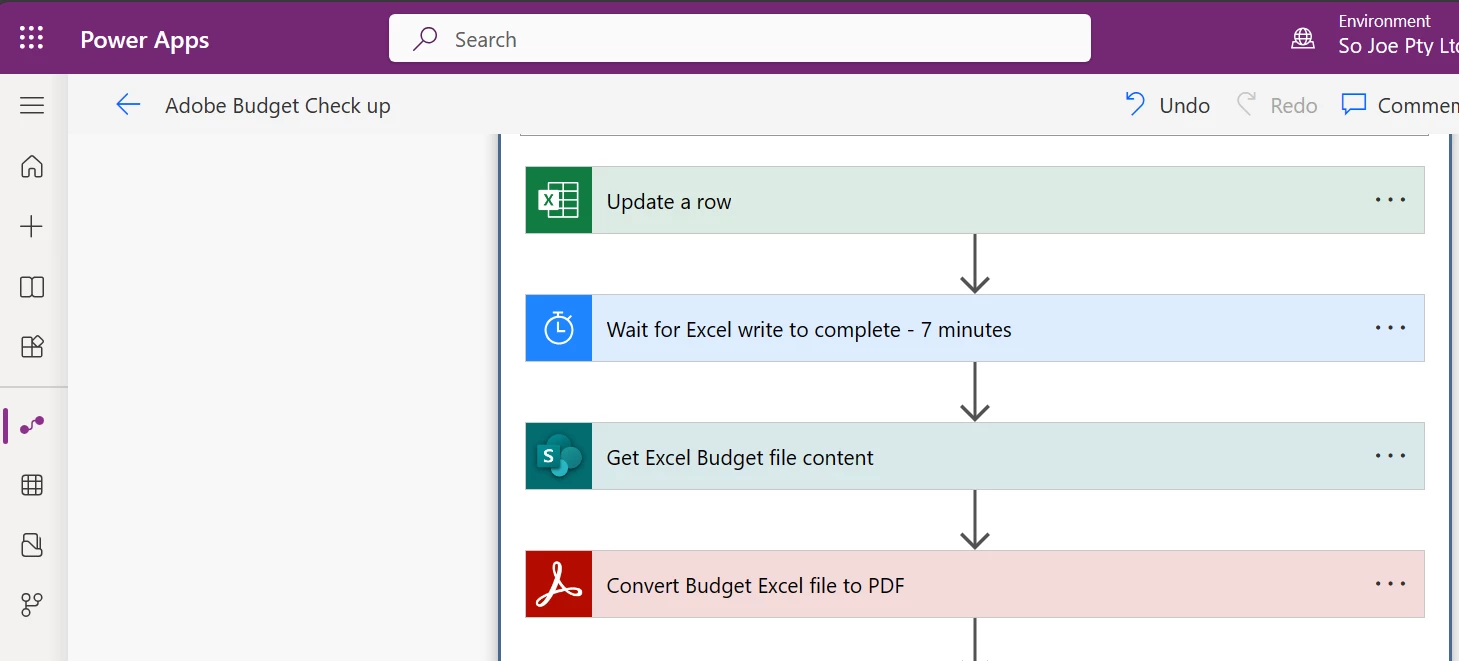
Task: Click arrow between Get Excel and Convert
Action: click(x=975, y=520)
